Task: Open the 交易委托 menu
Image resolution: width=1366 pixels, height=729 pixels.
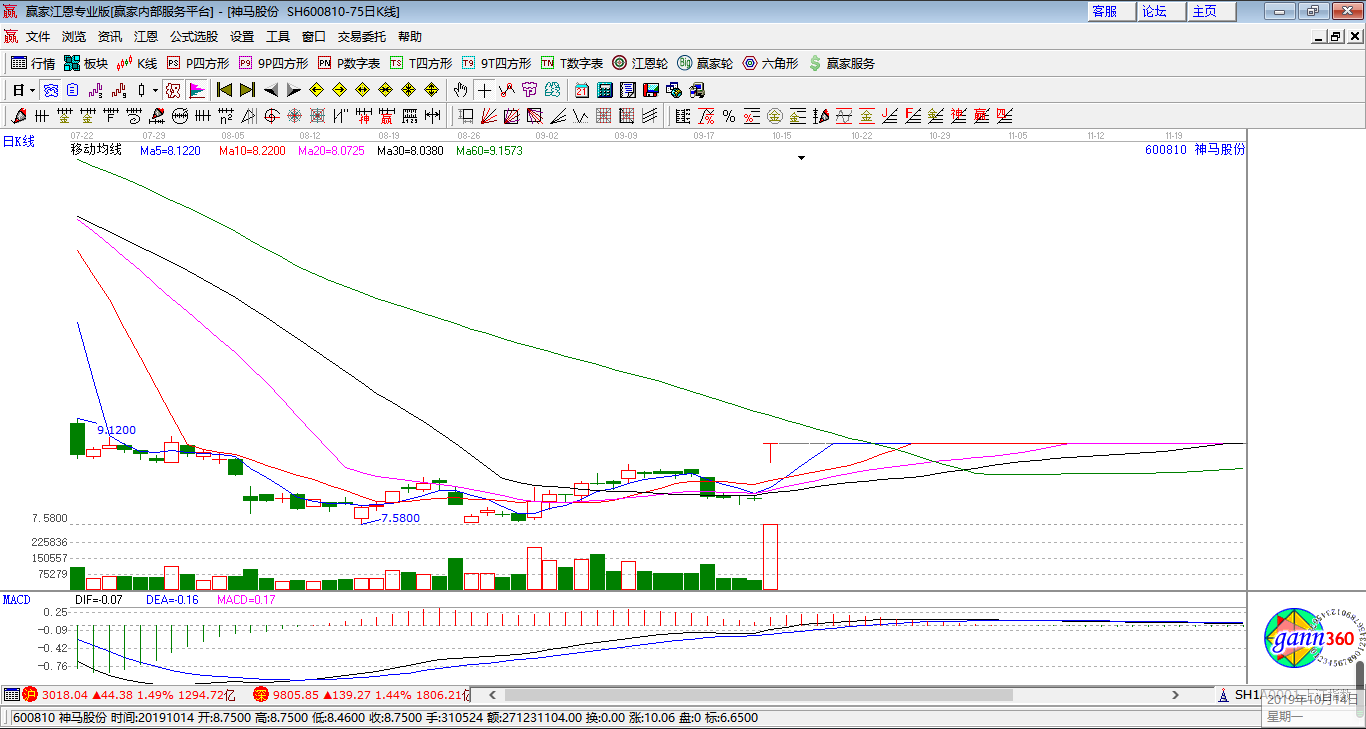Action: click(x=362, y=37)
